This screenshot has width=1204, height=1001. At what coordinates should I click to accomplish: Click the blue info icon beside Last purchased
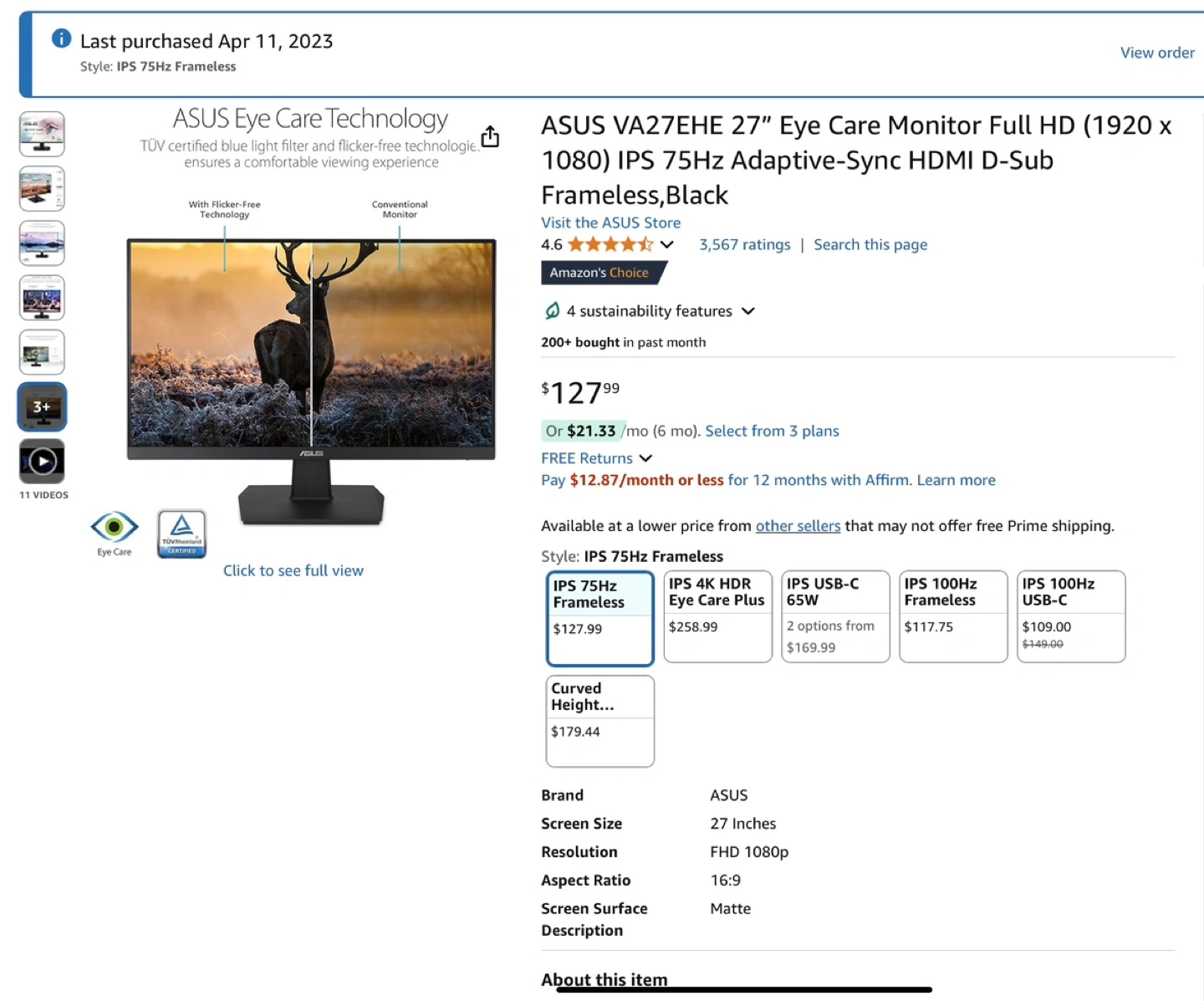(61, 38)
